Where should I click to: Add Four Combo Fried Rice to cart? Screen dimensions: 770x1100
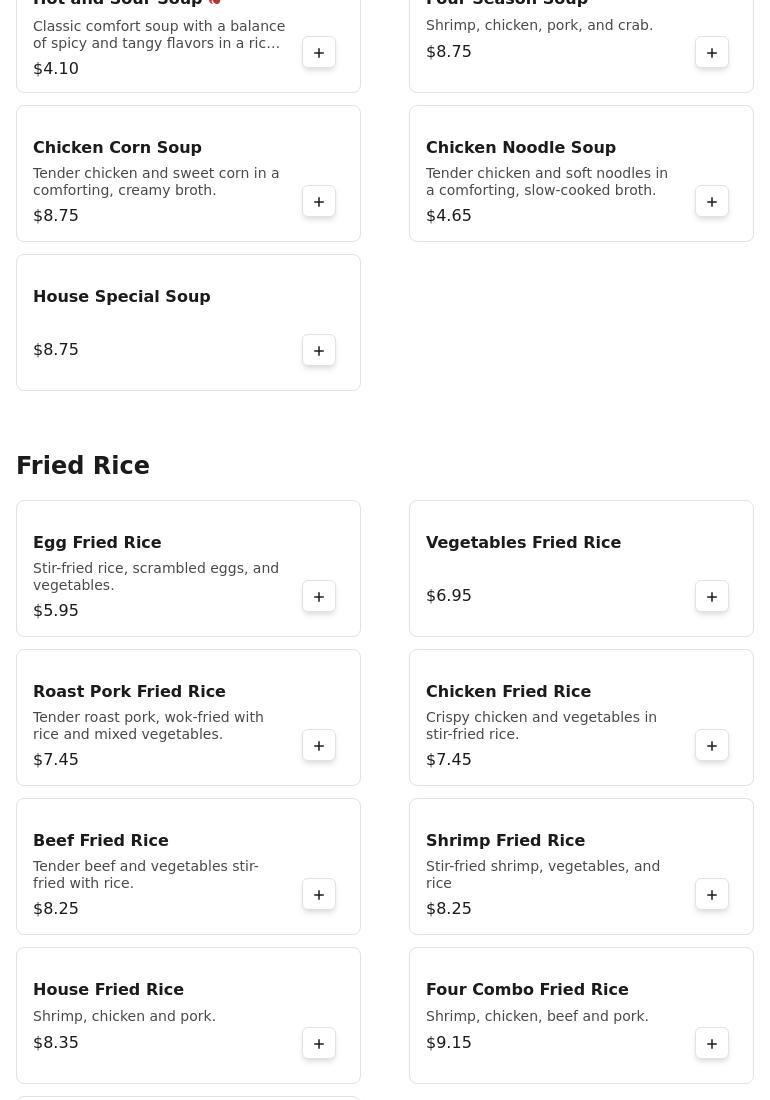point(711,1043)
